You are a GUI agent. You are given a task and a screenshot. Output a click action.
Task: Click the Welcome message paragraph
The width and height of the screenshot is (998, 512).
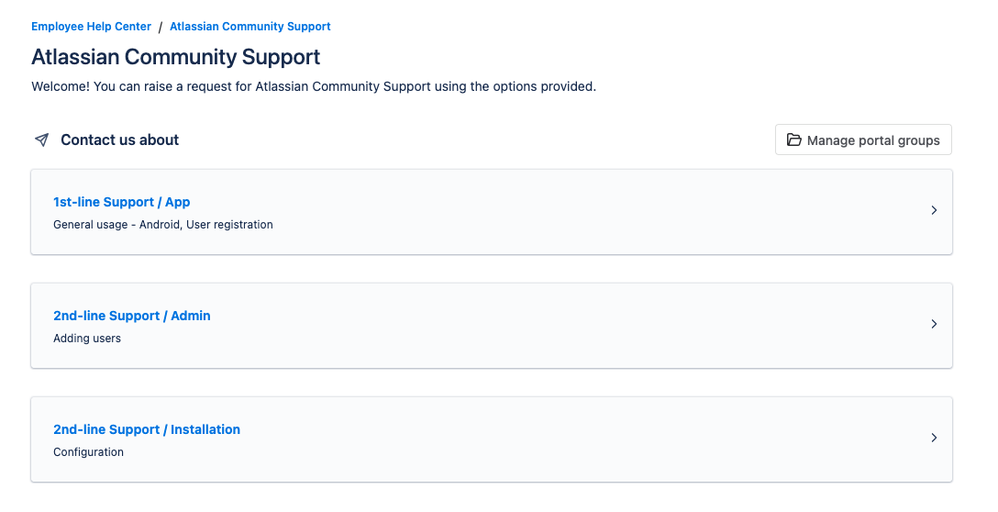coord(313,87)
